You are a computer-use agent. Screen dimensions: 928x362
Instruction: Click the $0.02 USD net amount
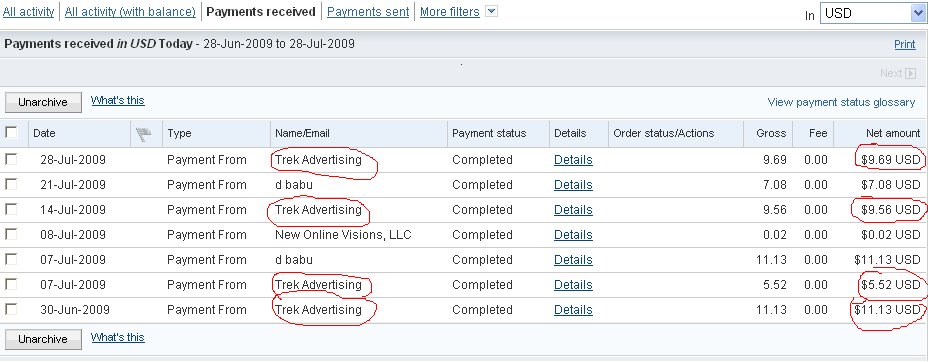point(891,235)
